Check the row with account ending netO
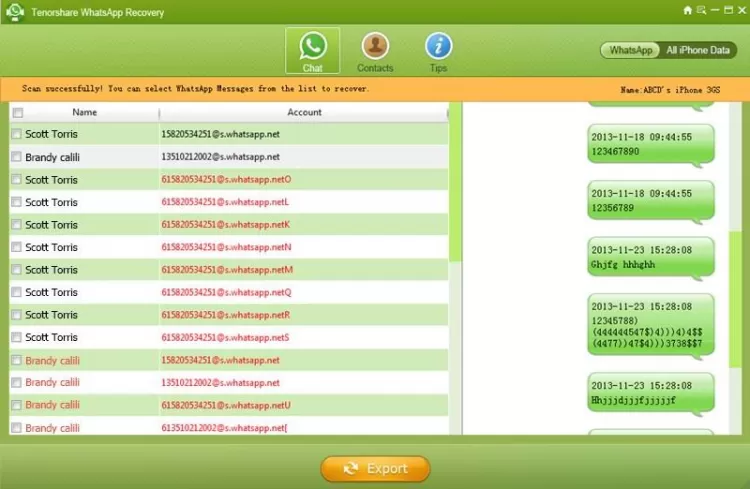The width and height of the screenshot is (750, 489). [x=16, y=179]
